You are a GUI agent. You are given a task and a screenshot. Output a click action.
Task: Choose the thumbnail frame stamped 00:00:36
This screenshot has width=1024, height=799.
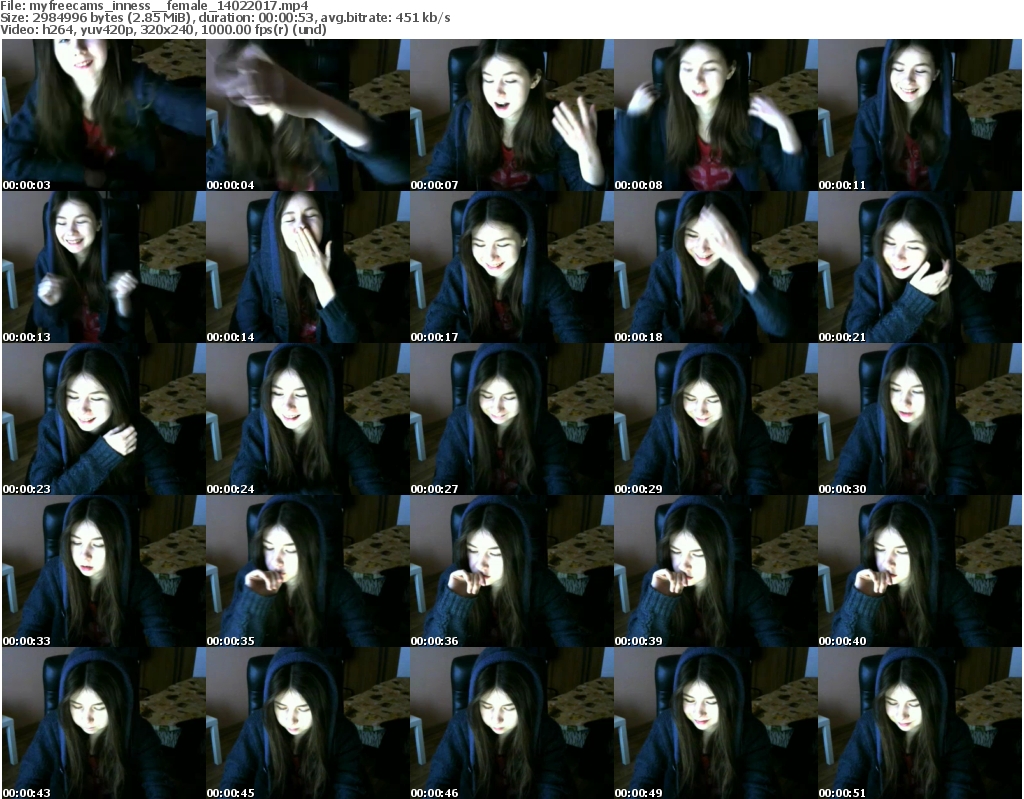point(511,571)
